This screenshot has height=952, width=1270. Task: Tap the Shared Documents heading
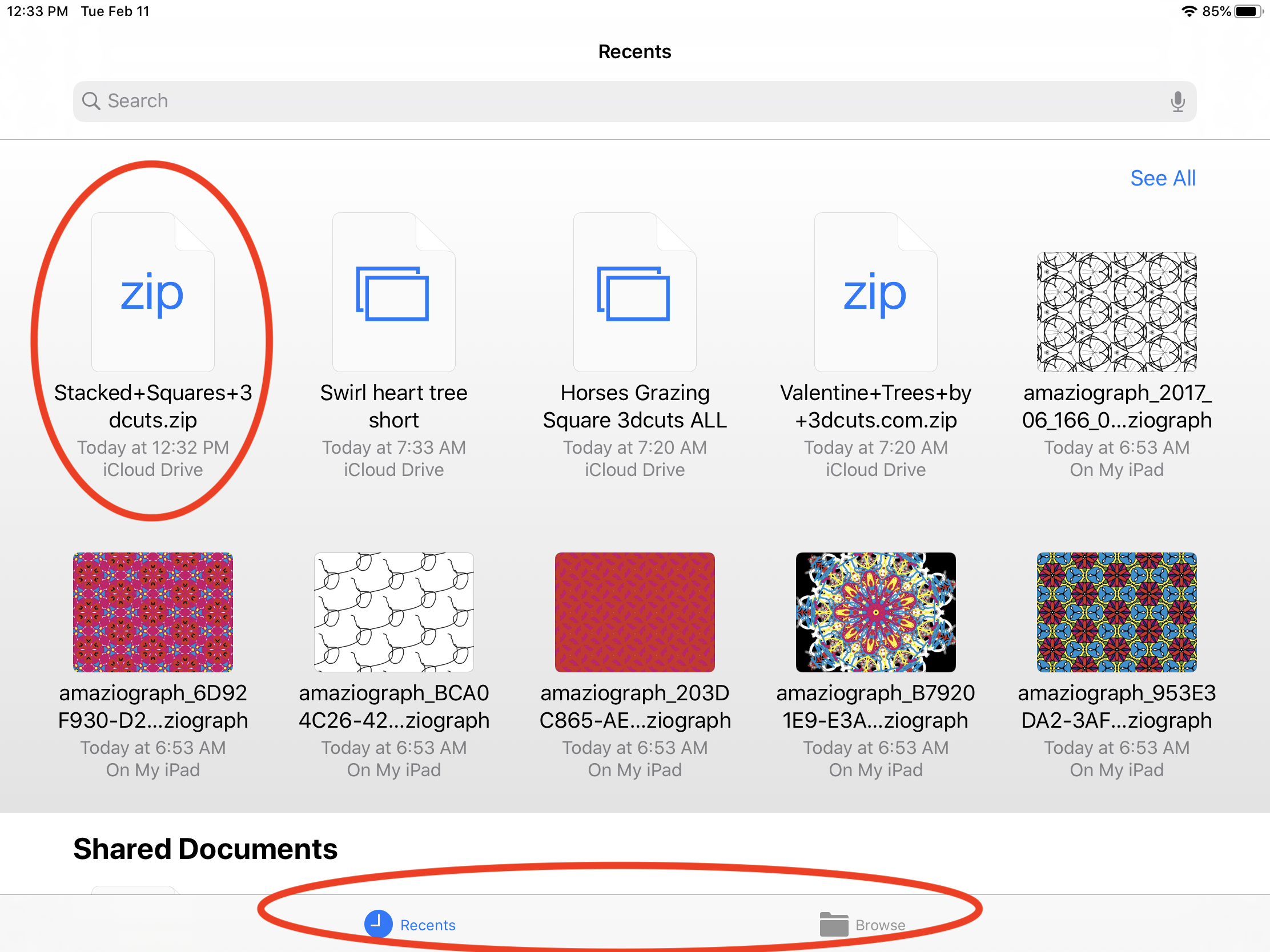pyautogui.click(x=205, y=849)
